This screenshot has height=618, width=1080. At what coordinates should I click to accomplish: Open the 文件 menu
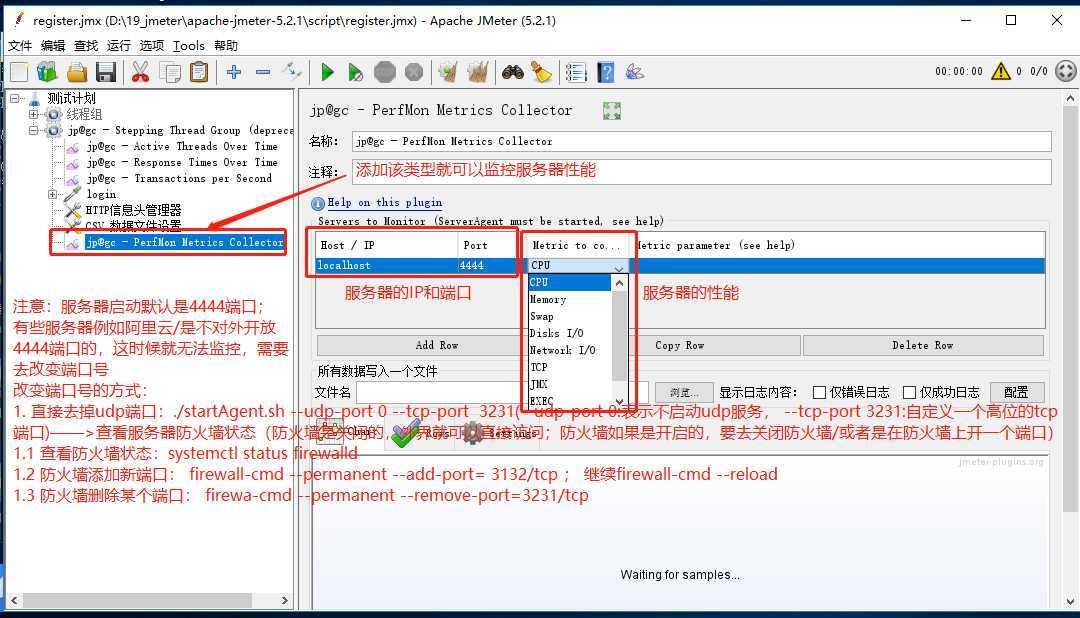(x=20, y=45)
